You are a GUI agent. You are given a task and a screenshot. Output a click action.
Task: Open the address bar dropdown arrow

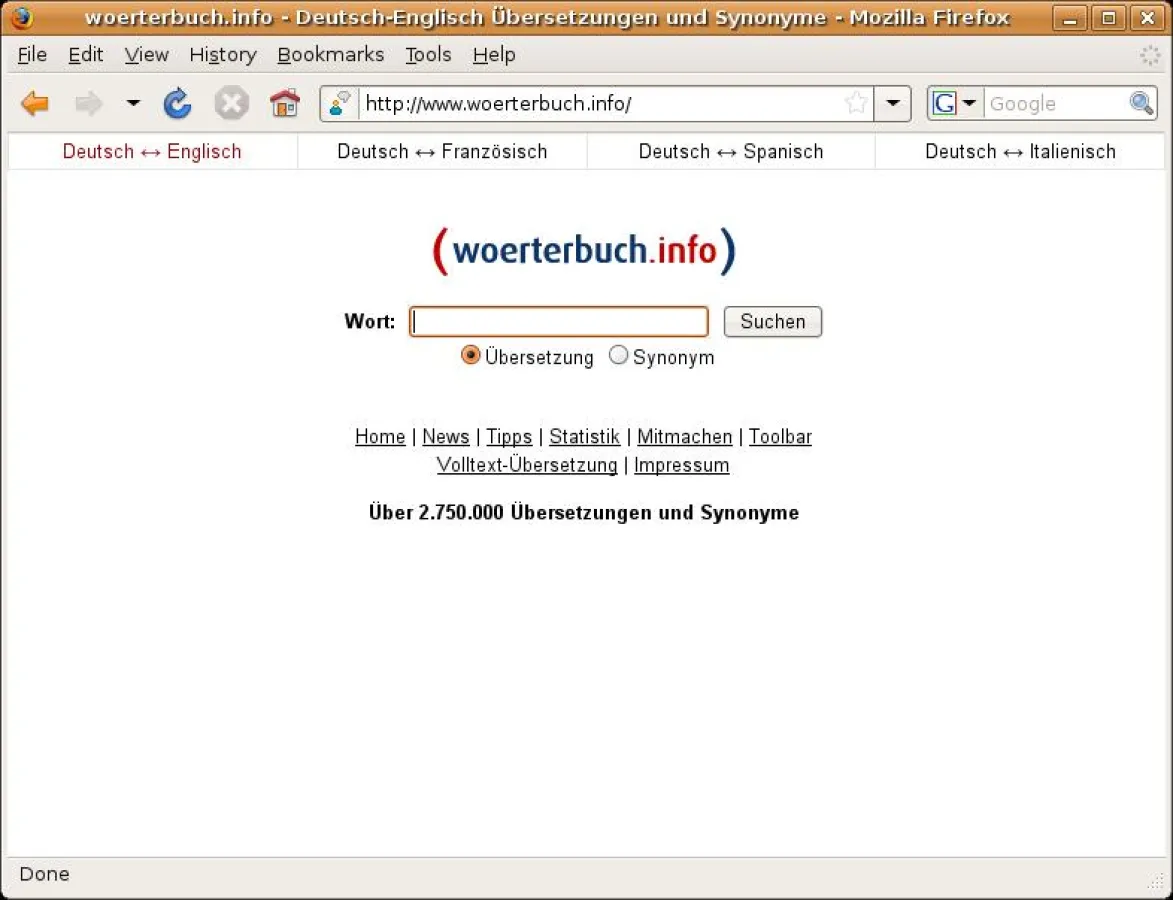[892, 103]
